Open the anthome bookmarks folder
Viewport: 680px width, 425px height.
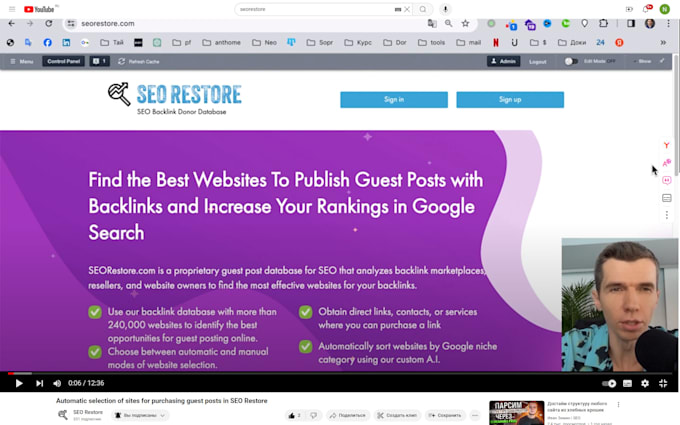pyautogui.click(x=222, y=42)
